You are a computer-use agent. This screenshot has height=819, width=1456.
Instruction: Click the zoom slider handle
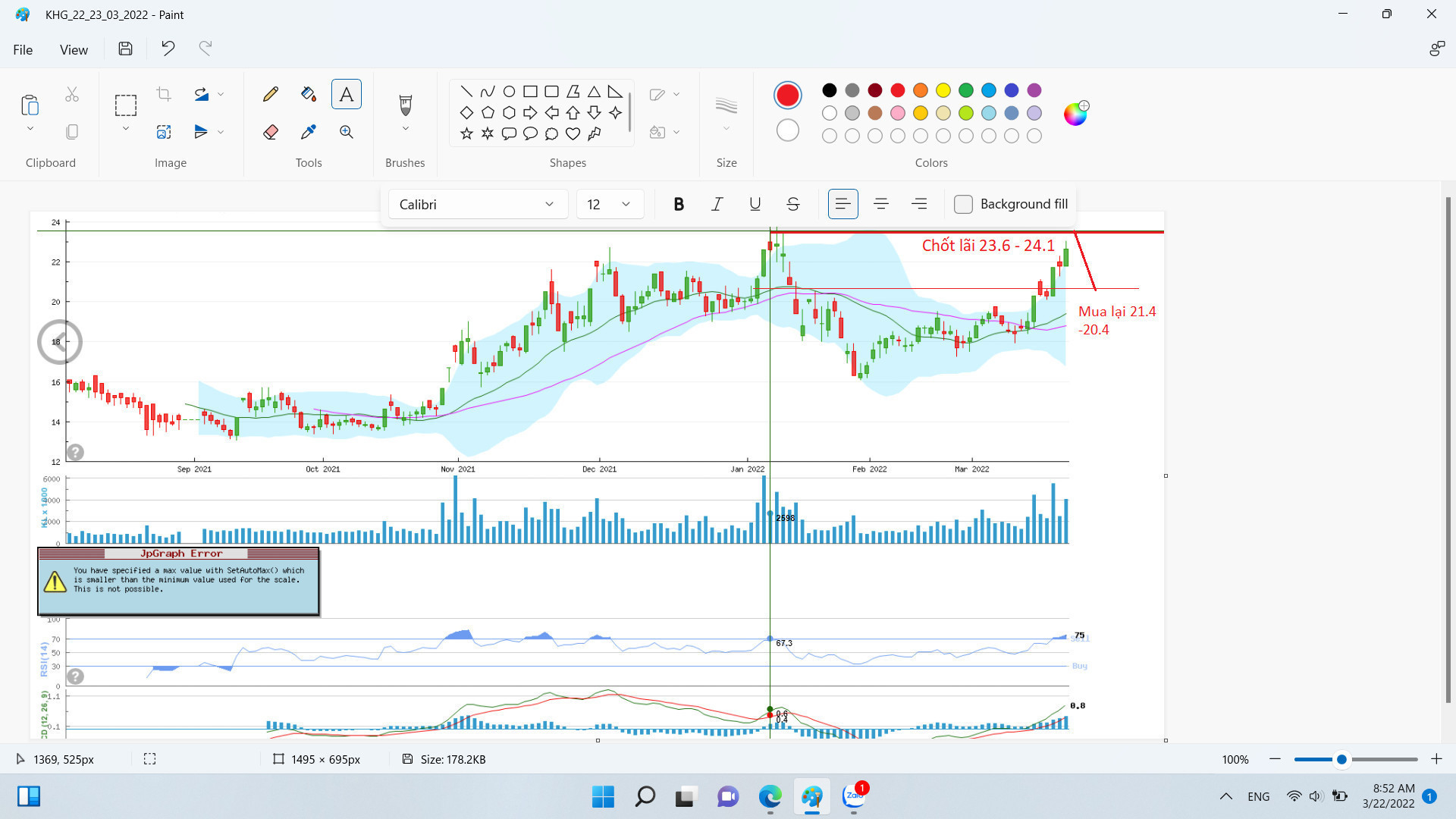tap(1341, 759)
